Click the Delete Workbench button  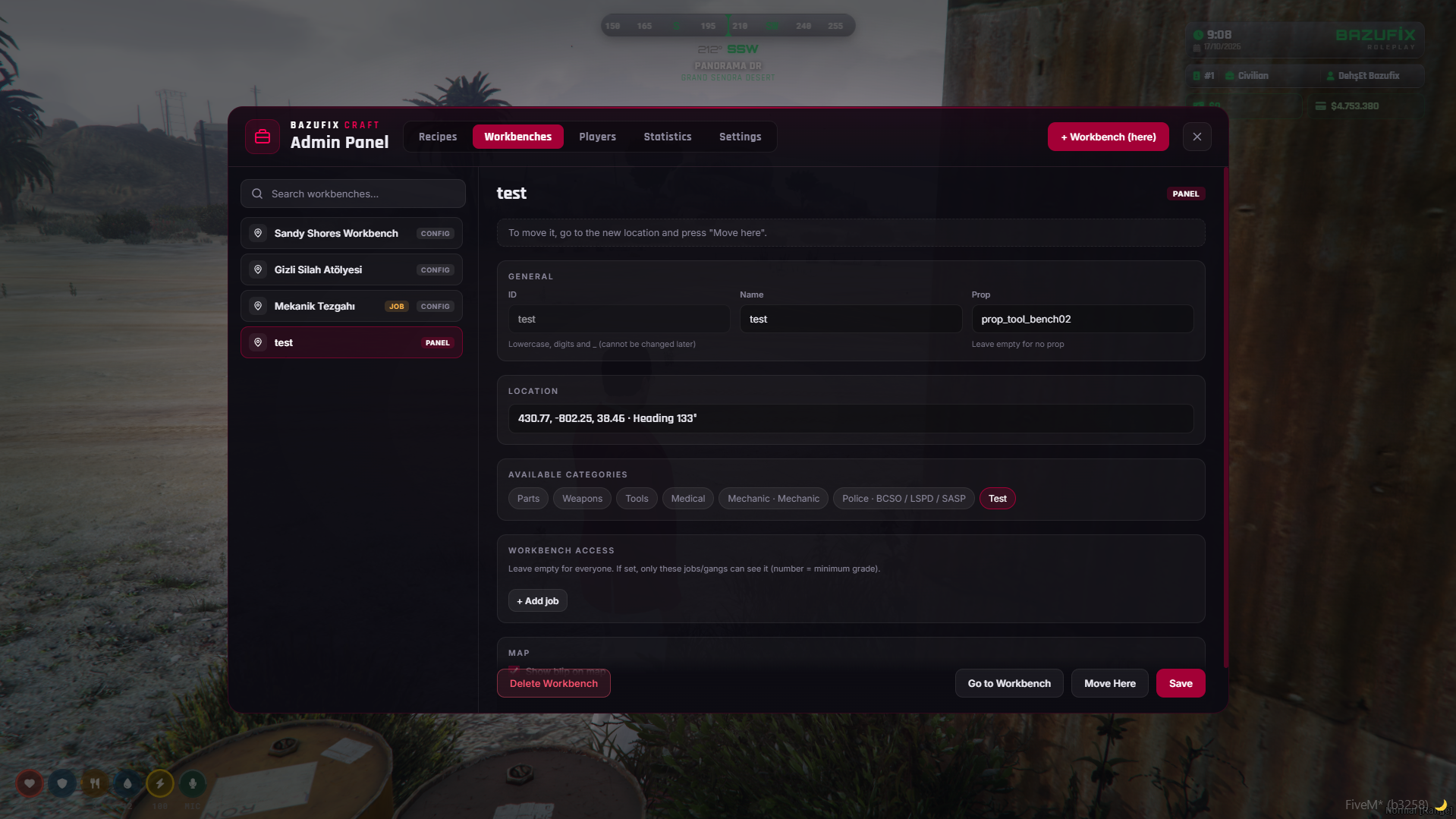coord(554,683)
